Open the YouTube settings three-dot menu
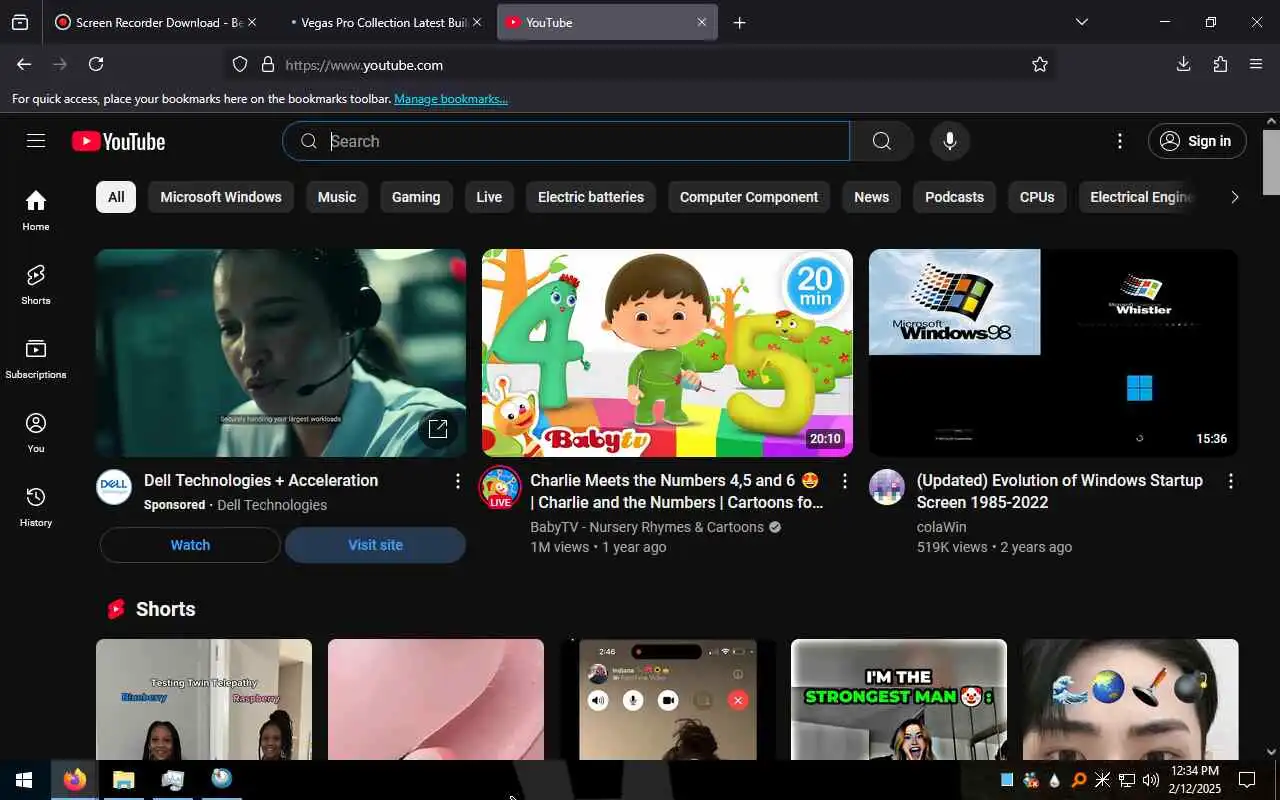Image resolution: width=1280 pixels, height=800 pixels. (1120, 141)
